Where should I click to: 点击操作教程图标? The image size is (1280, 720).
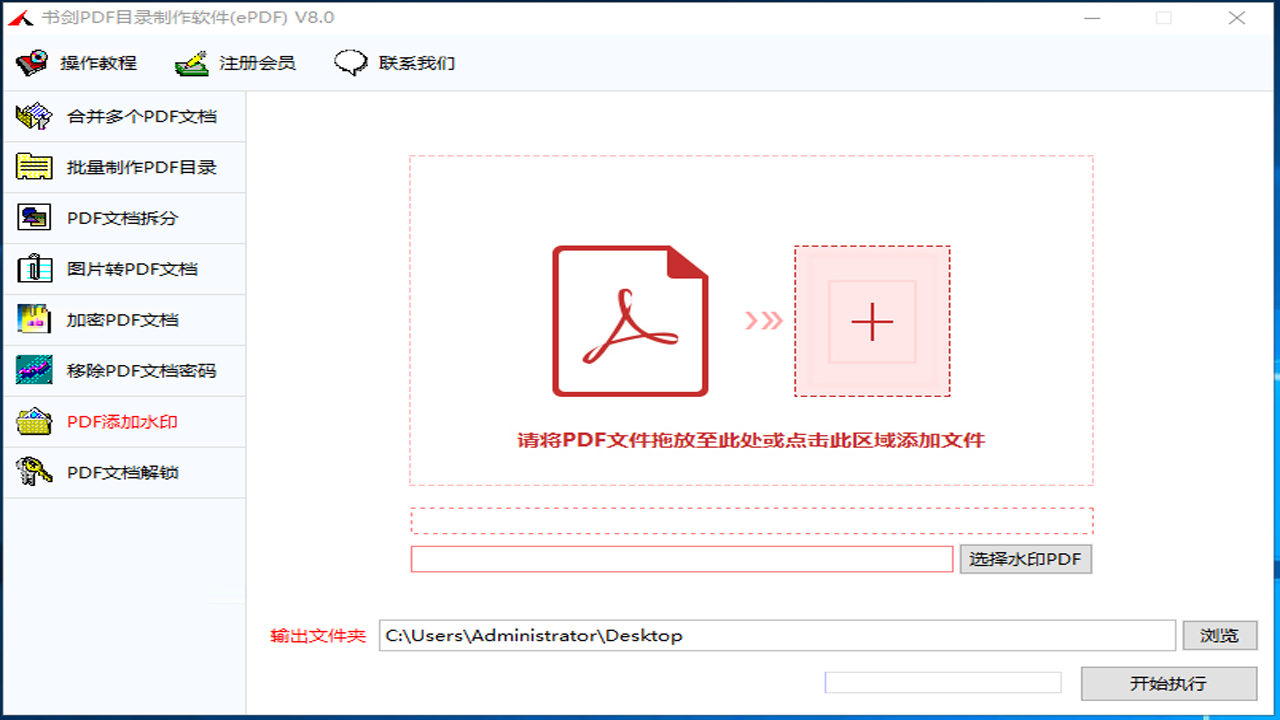pos(29,62)
